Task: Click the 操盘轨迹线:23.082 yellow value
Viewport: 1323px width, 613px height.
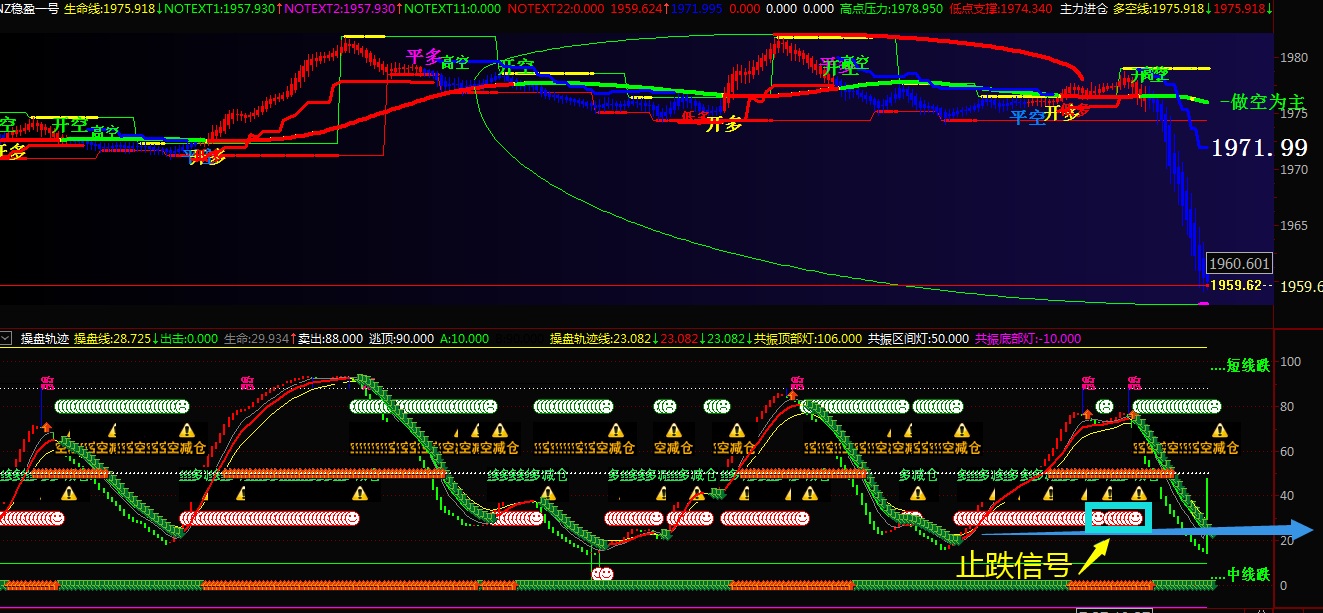Action: tap(601, 339)
